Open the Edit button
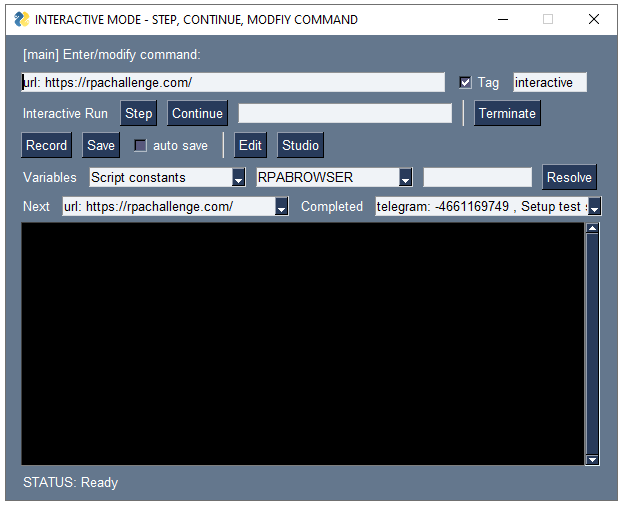This screenshot has width=622, height=505. point(250,145)
